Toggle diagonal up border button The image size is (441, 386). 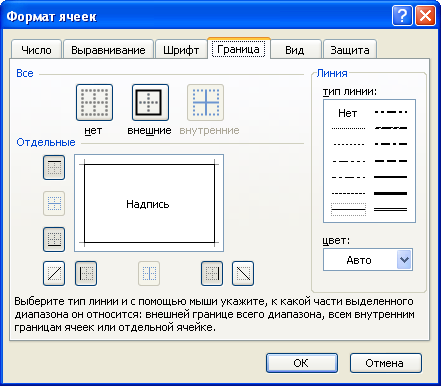tap(54, 274)
